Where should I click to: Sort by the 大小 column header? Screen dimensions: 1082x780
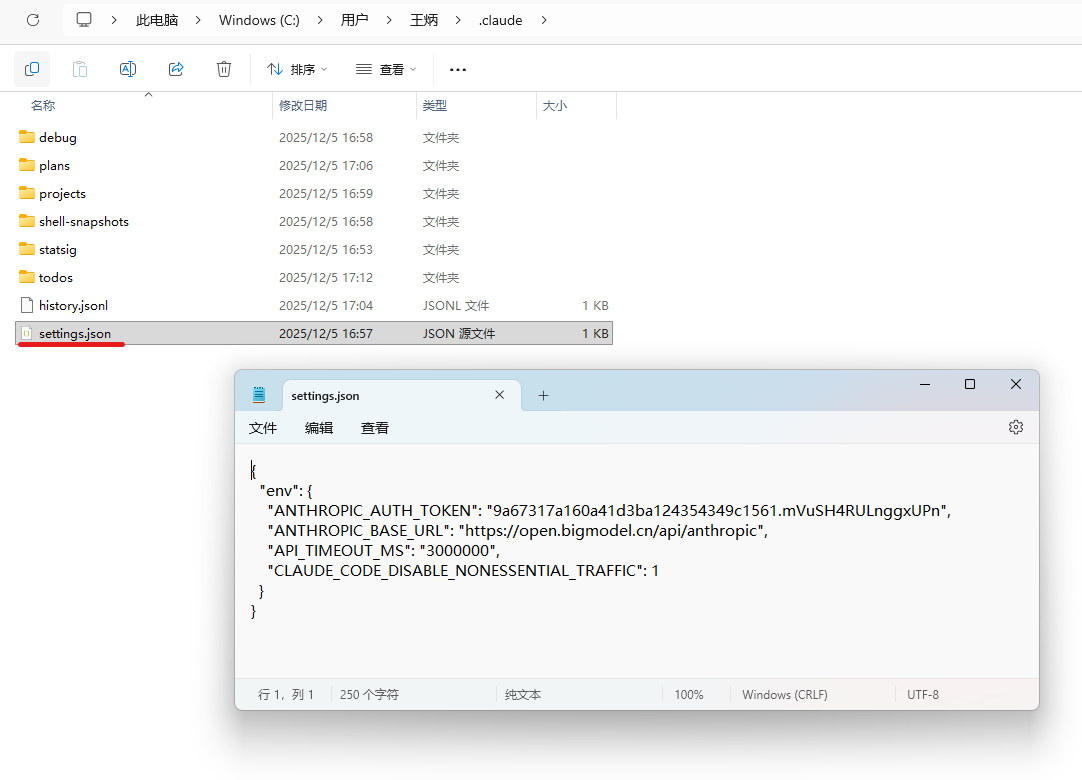[x=555, y=105]
